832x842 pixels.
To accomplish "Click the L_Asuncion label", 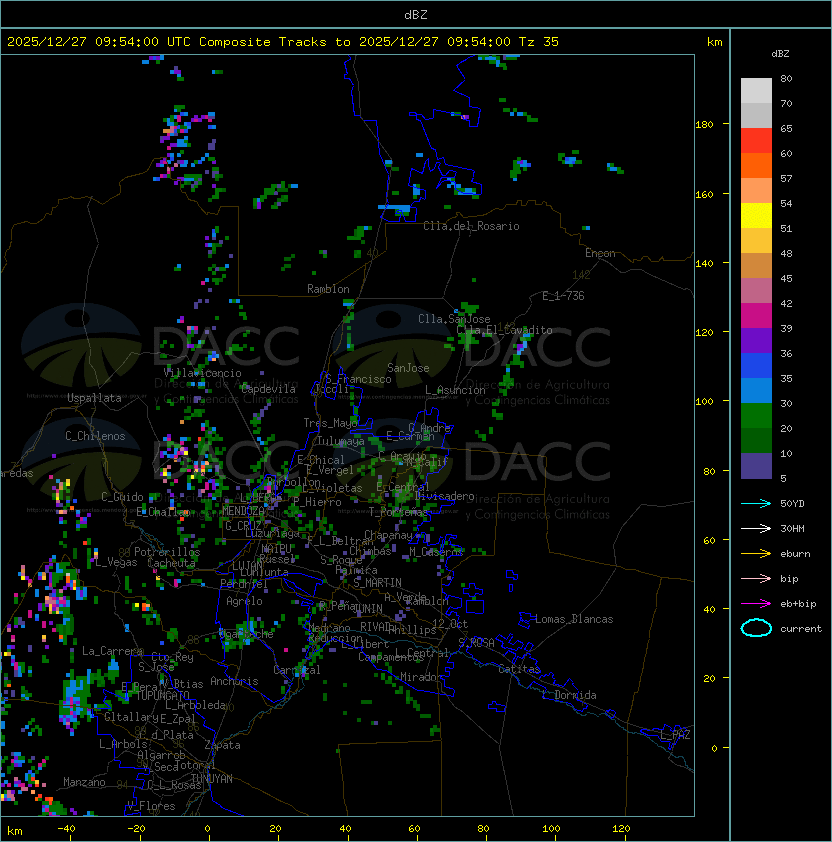I will (455, 390).
